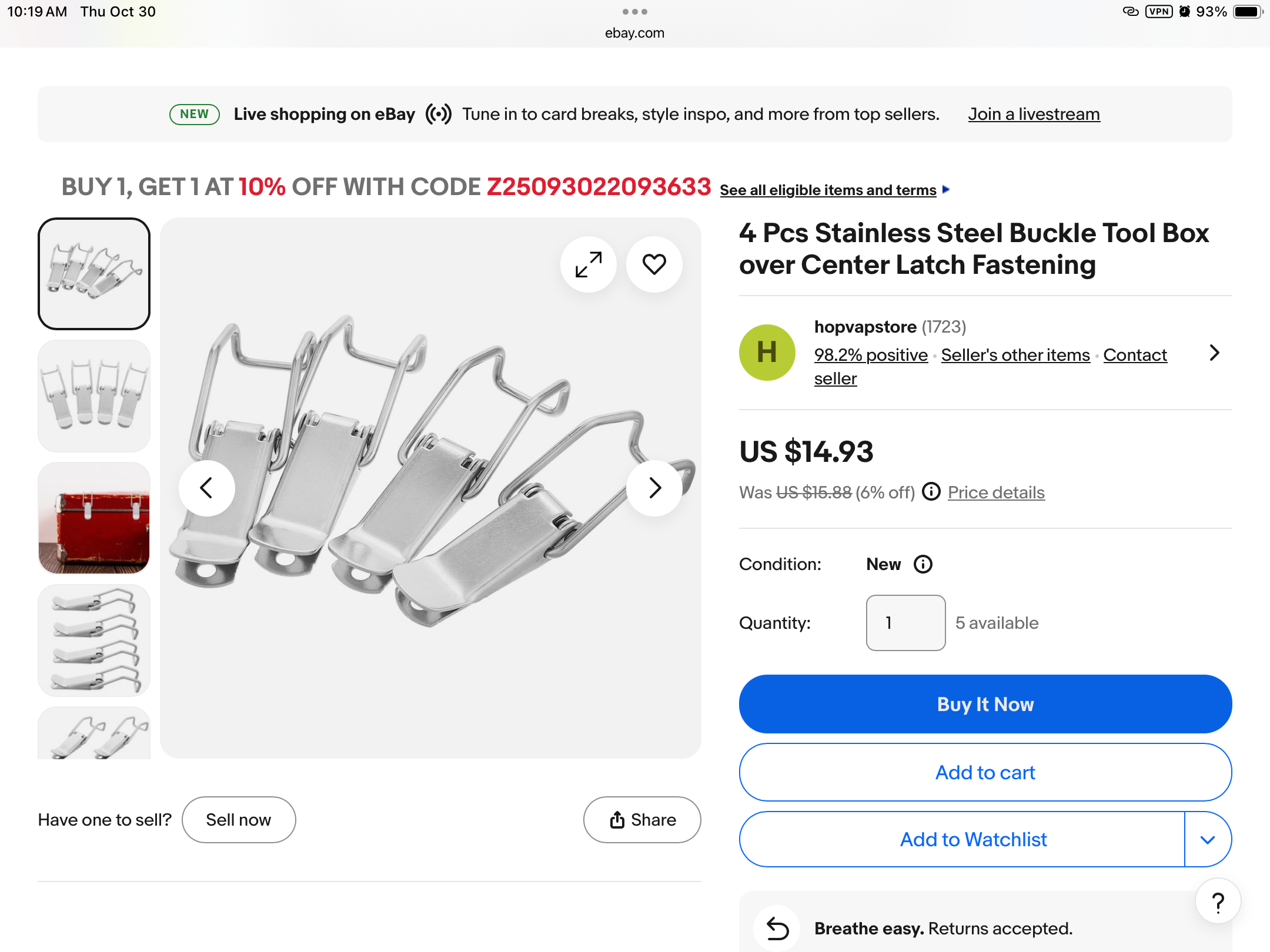Image resolution: width=1270 pixels, height=952 pixels.
Task: Open the Safari three-dots menu
Action: coord(634,12)
